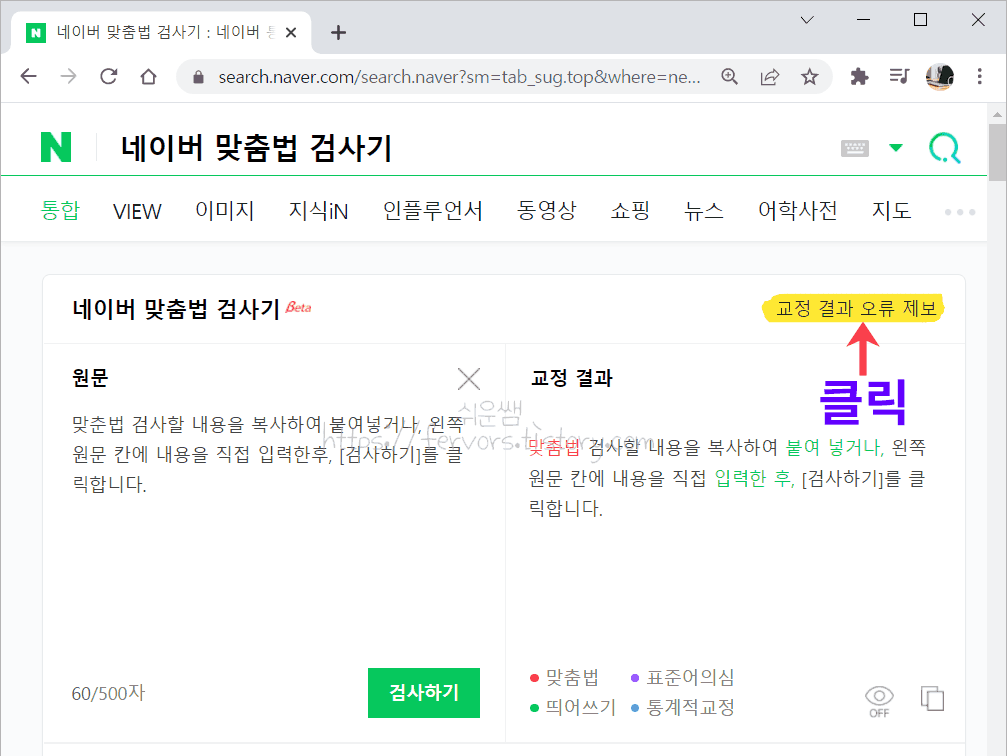Click the site lock icon in address bar
1007x756 pixels.
coord(198,77)
